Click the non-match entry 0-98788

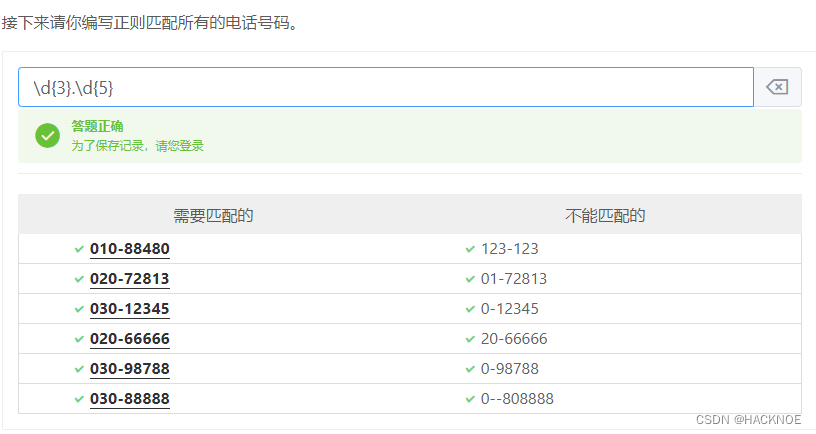(x=509, y=368)
